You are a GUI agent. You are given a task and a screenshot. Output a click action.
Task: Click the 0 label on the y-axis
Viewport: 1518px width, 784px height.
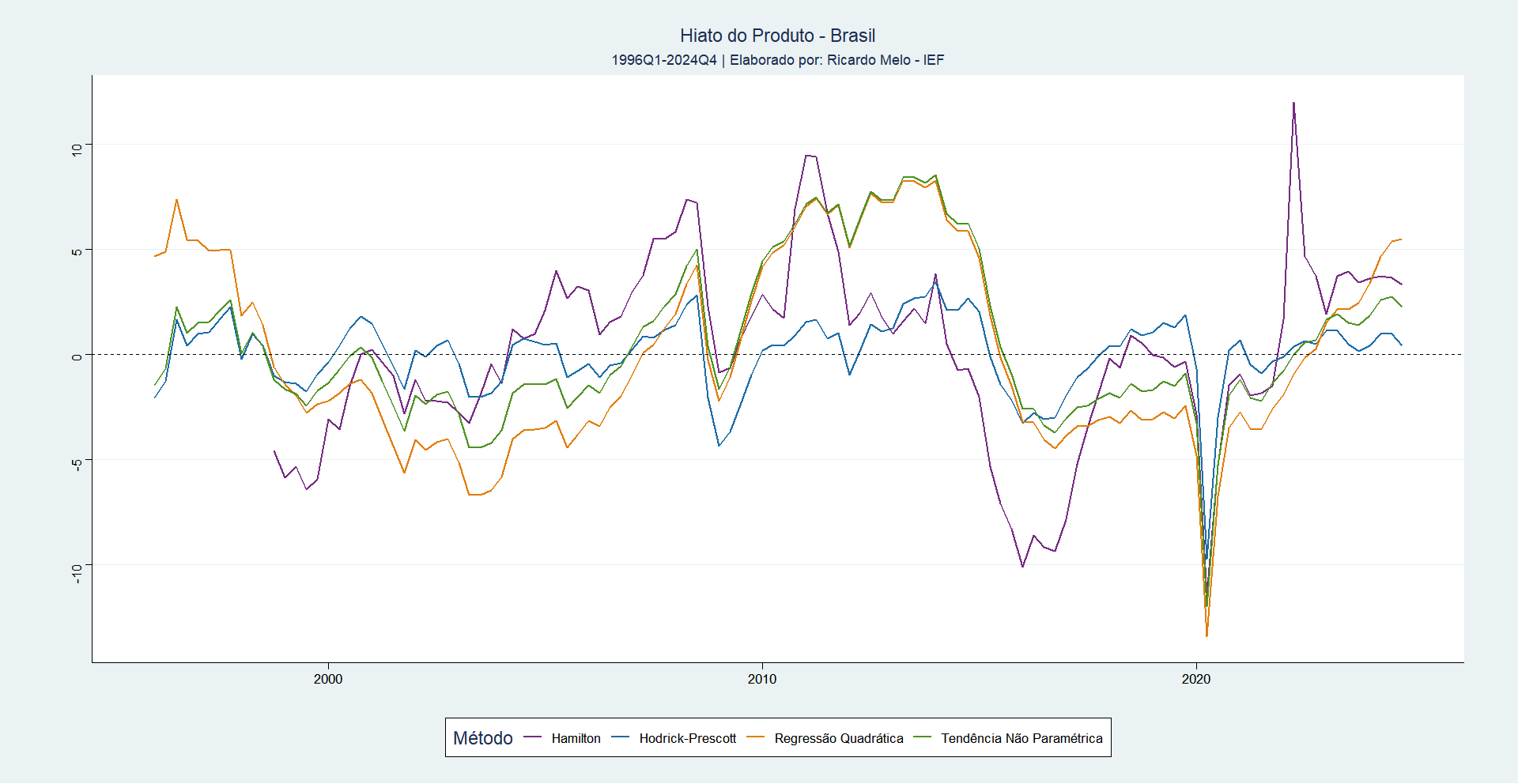tap(77, 356)
